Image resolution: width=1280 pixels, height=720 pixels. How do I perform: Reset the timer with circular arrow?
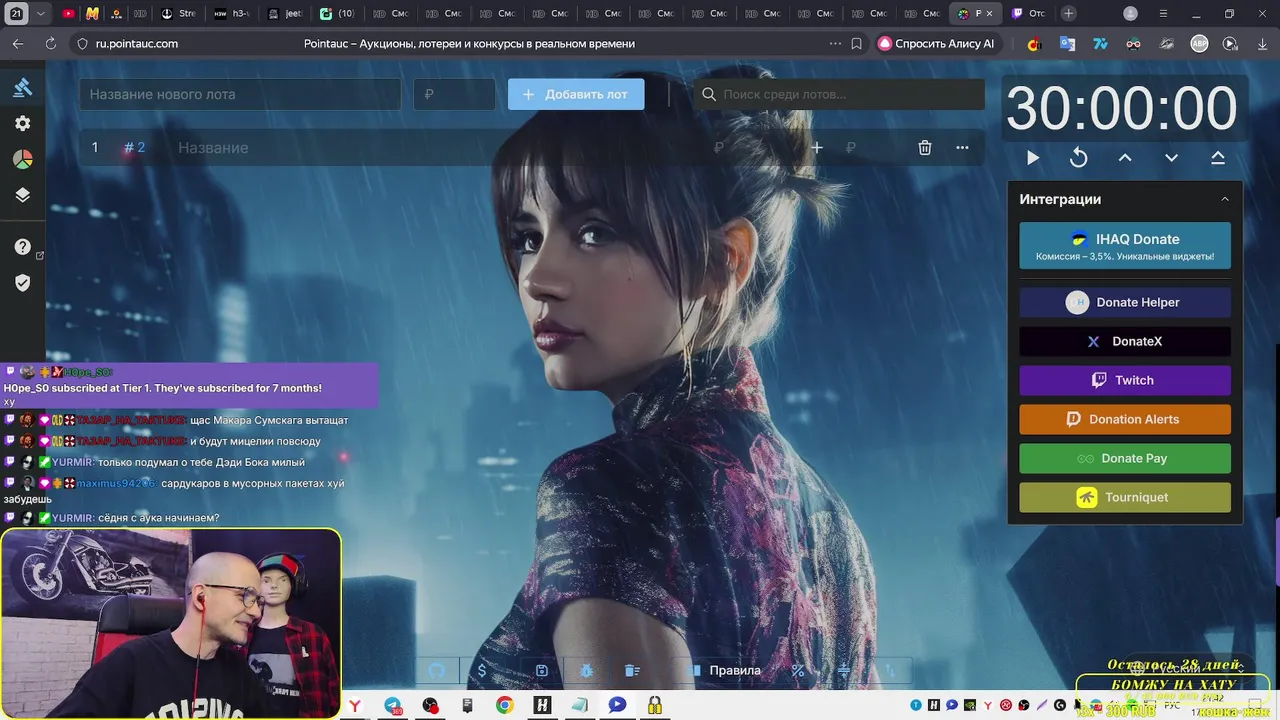1078,158
